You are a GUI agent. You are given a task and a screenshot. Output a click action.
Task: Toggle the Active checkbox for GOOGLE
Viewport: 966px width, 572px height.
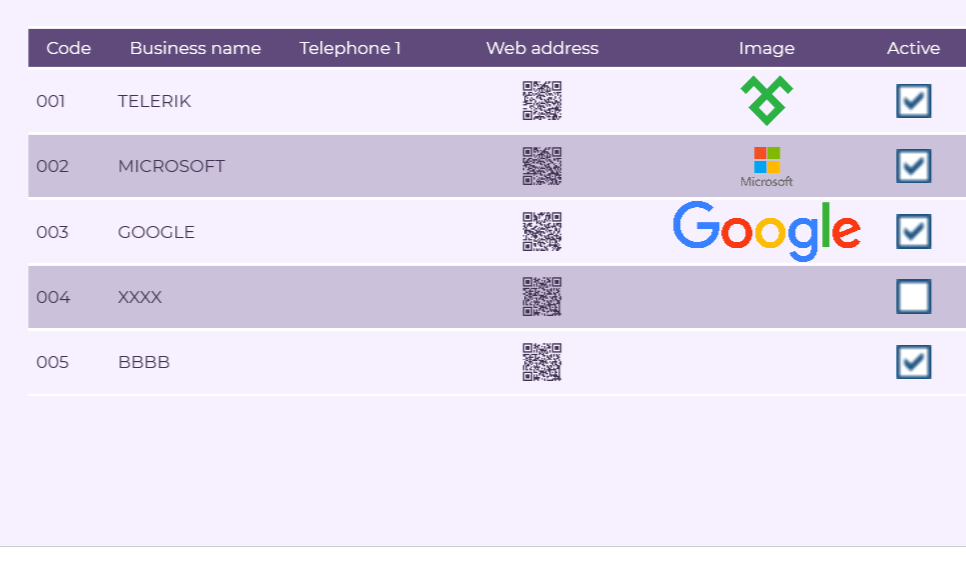[913, 232]
